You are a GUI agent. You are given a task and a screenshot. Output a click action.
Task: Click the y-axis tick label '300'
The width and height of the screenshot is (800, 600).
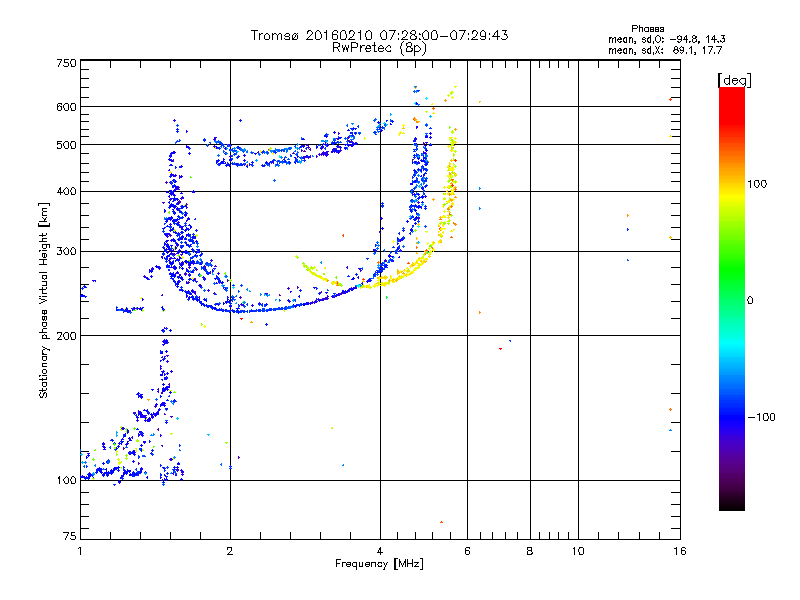tap(66, 252)
